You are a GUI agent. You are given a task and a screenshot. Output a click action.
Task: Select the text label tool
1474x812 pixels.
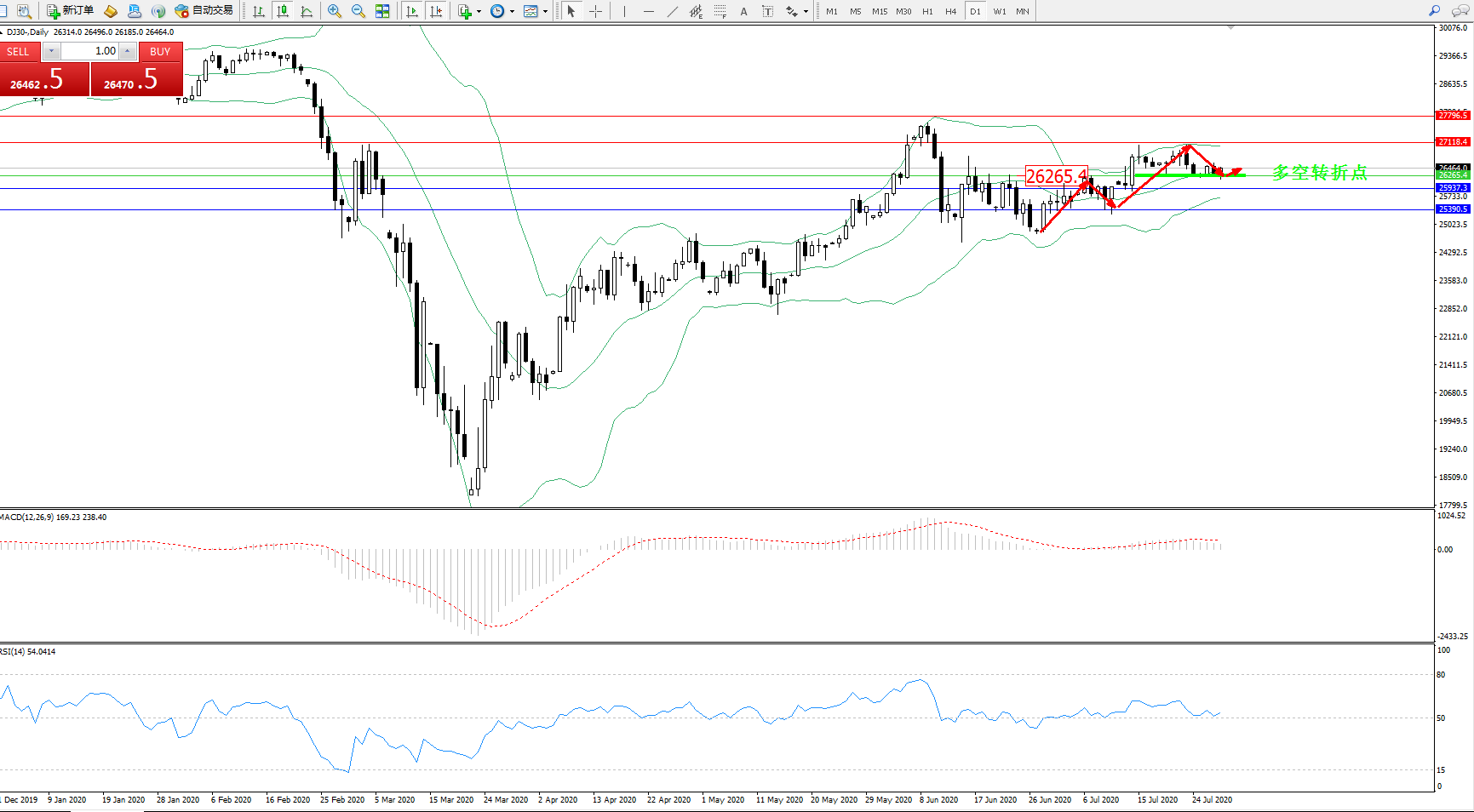(x=767, y=11)
